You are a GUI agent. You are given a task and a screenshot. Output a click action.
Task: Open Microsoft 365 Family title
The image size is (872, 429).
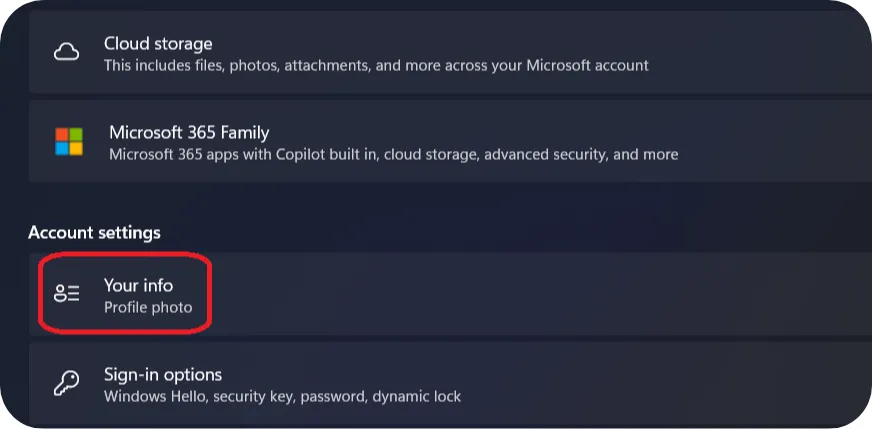click(x=189, y=132)
